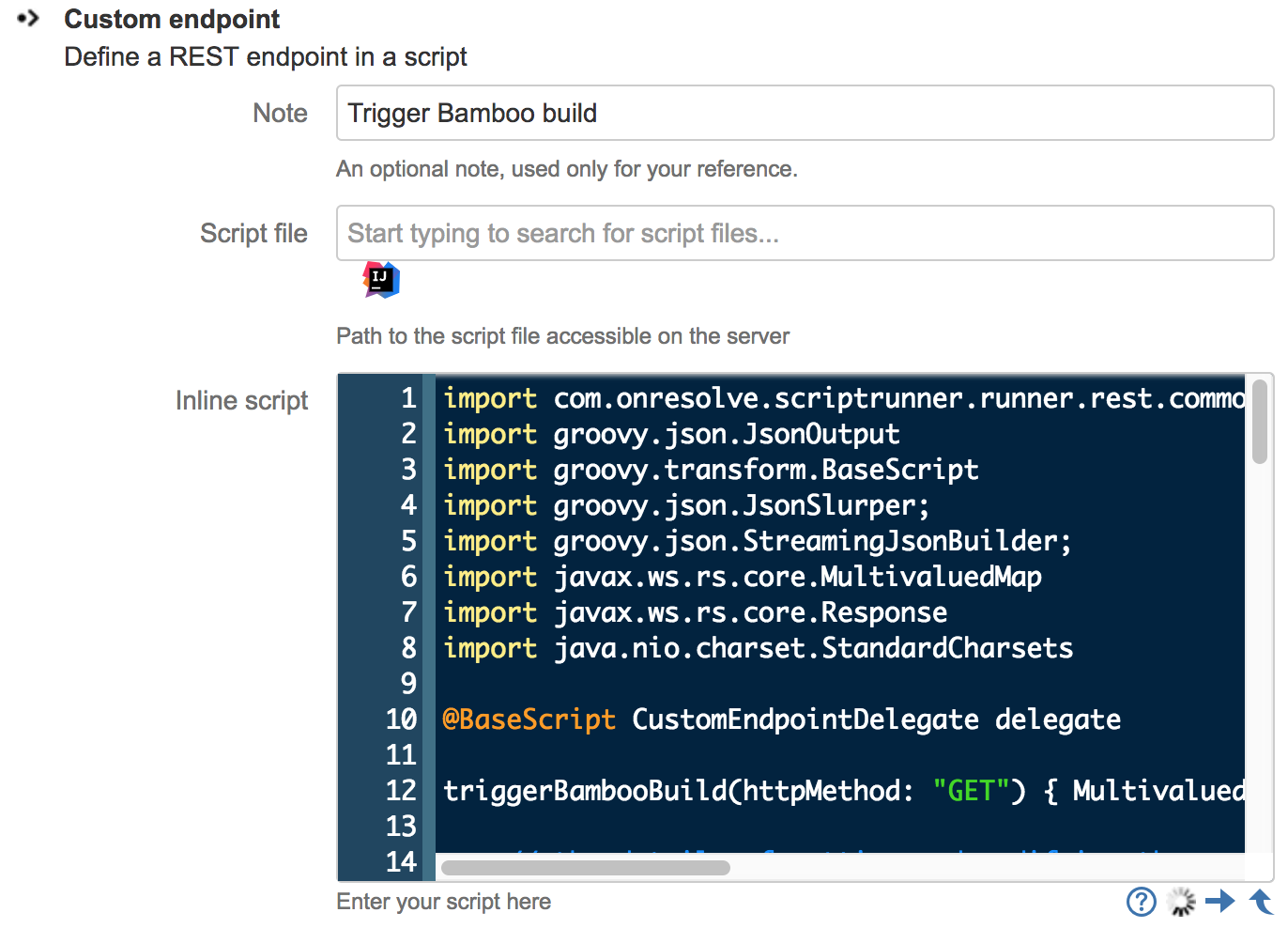Image resolution: width=1288 pixels, height=928 pixels.
Task: Click the Inline script label
Action: click(x=241, y=401)
